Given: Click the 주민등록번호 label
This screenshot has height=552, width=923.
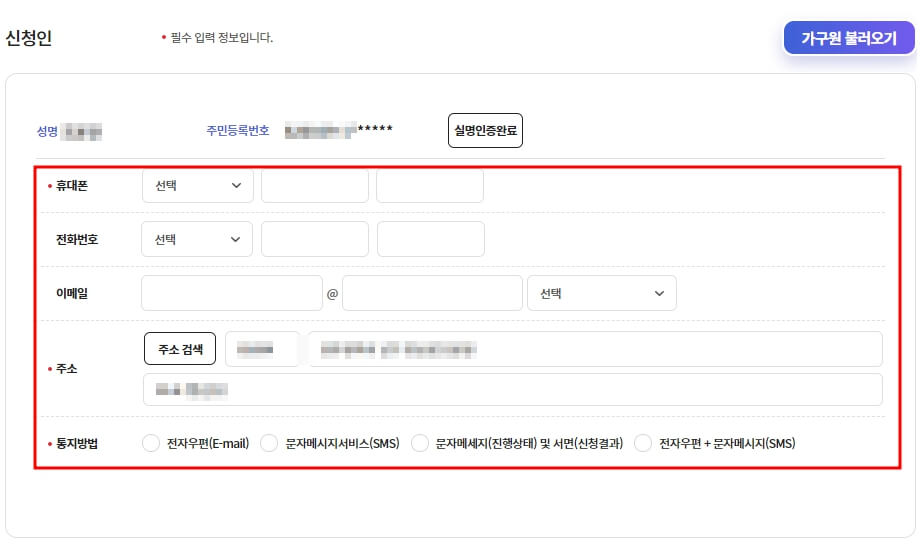Looking at the screenshot, I should pyautogui.click(x=238, y=131).
